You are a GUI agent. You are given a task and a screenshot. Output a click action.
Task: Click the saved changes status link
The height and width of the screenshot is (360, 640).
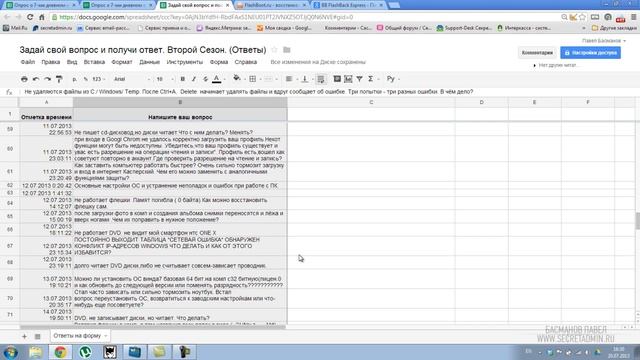(318, 62)
